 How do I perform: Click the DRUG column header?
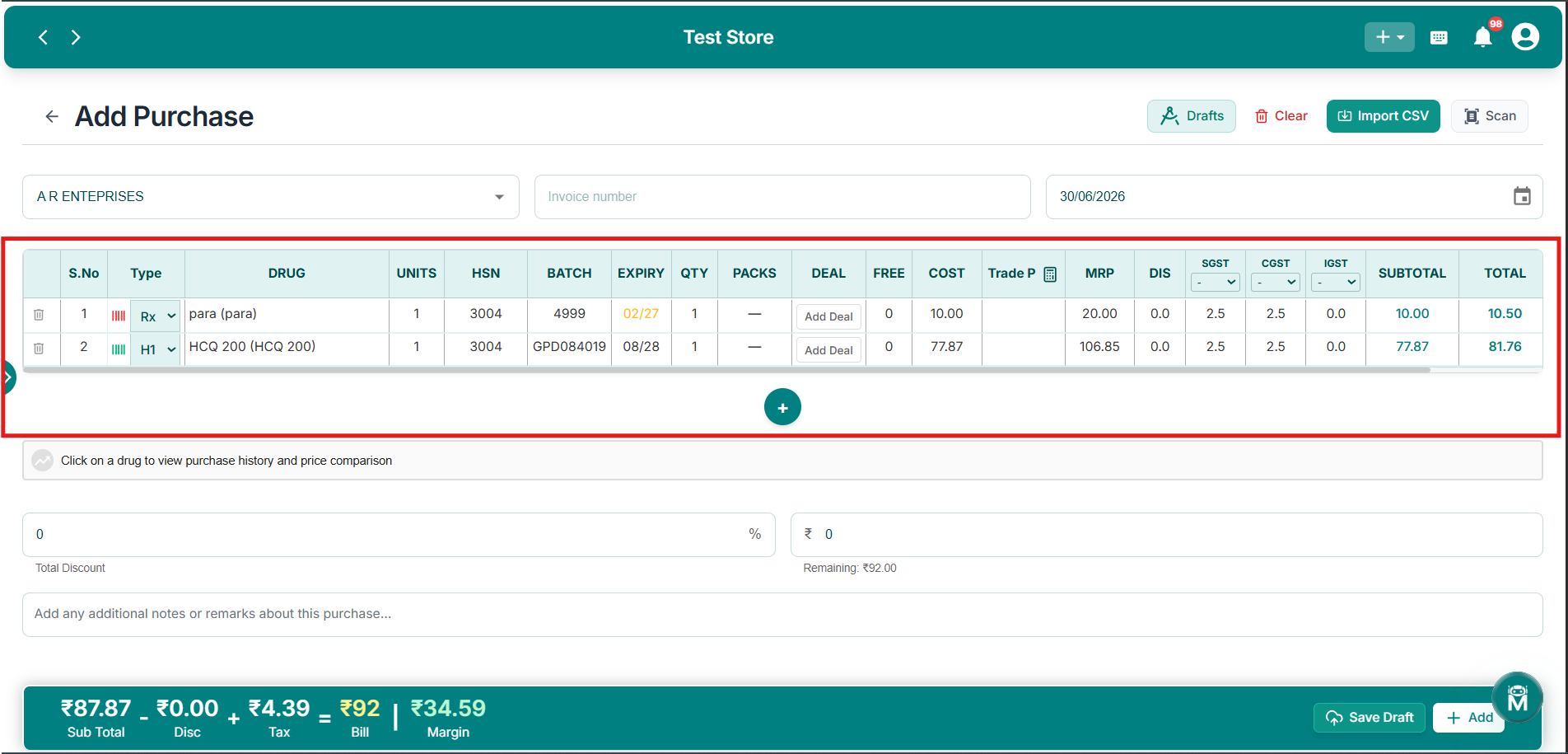(287, 274)
